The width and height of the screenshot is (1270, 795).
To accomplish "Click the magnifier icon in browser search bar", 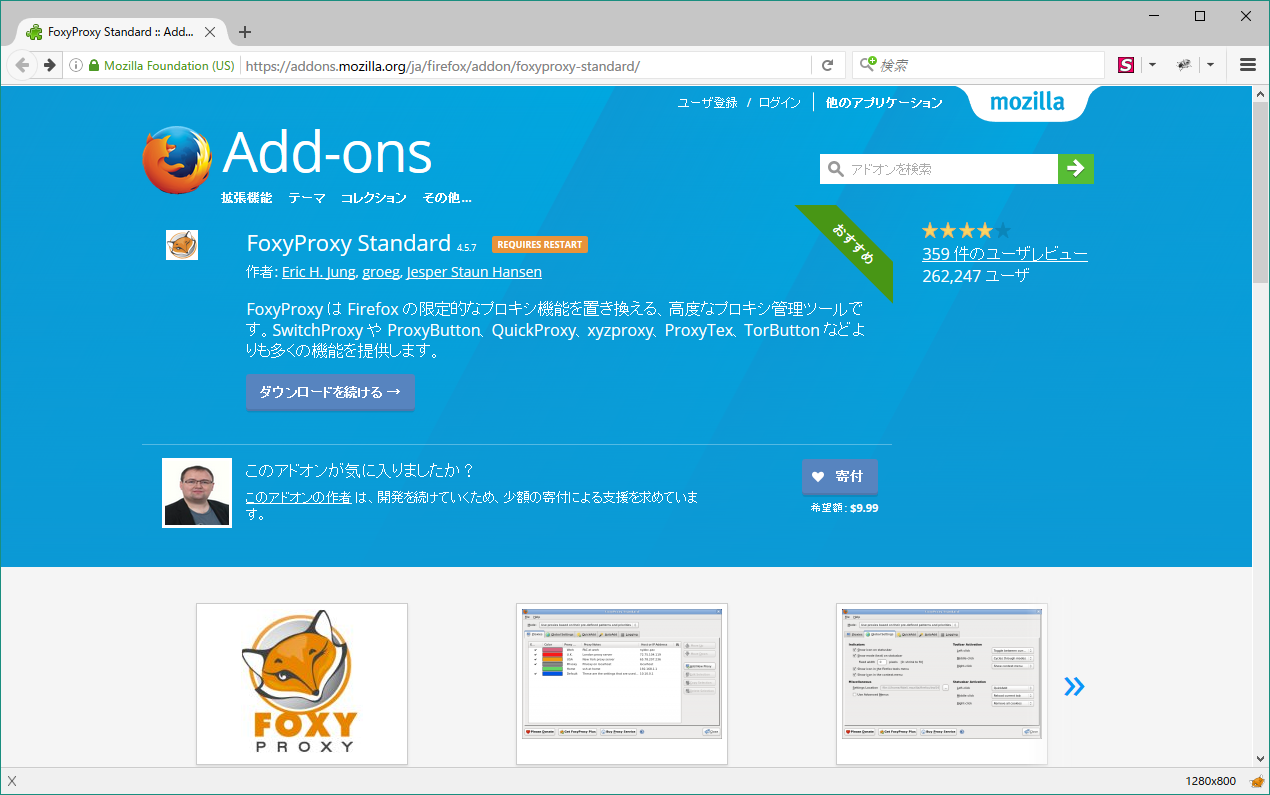I will [867, 65].
